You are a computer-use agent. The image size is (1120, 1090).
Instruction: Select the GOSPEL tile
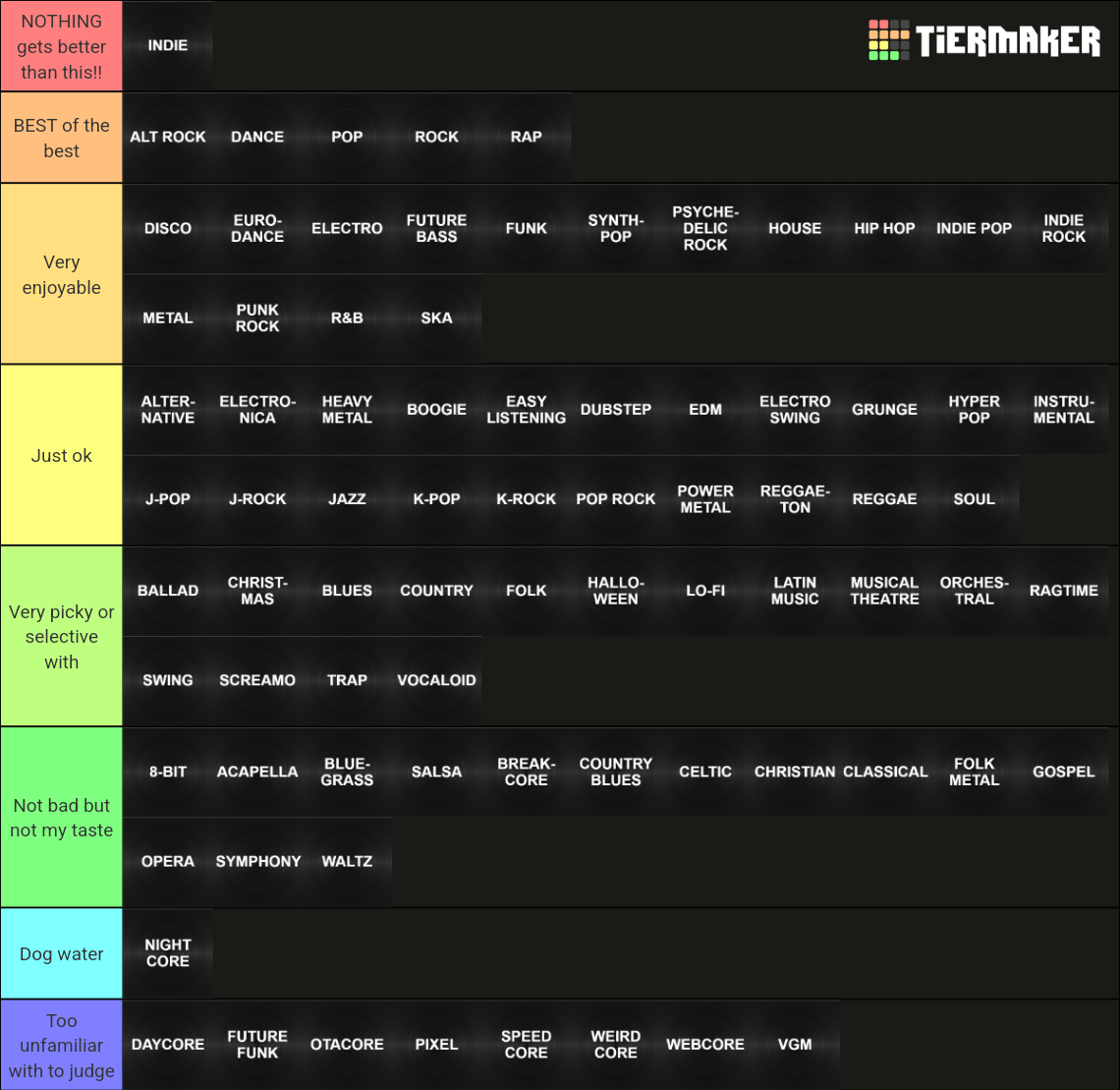click(1063, 772)
